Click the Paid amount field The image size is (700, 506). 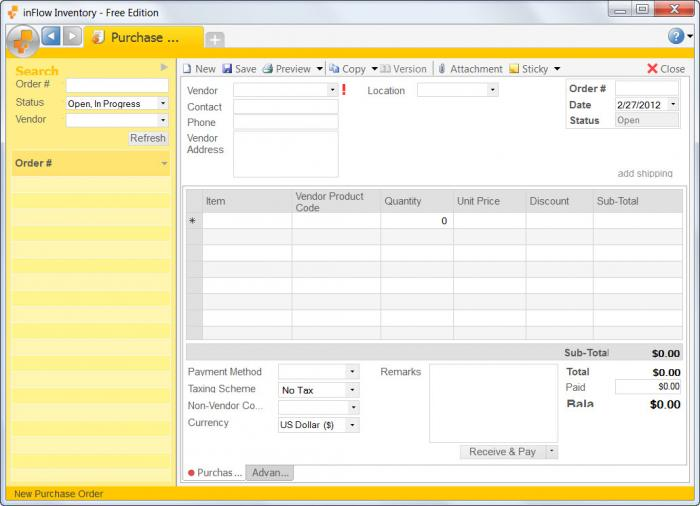[648, 387]
